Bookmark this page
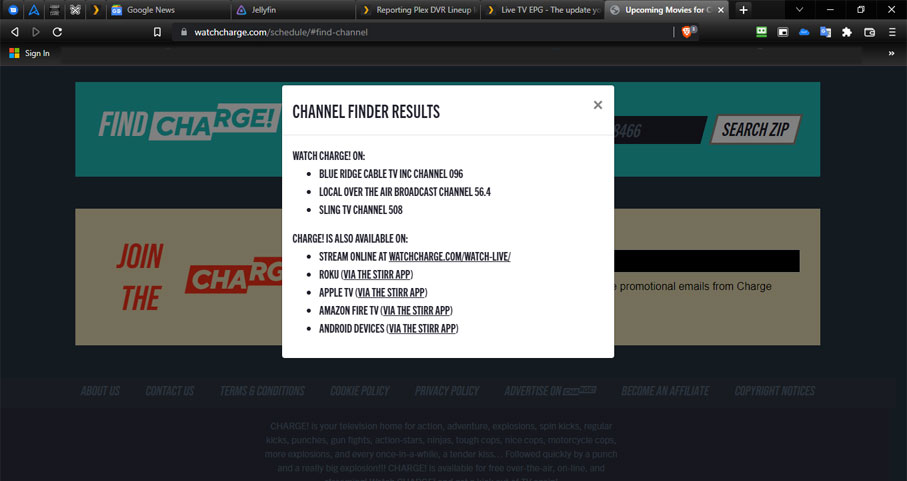Viewport: 907px width, 481px height. click(157, 32)
